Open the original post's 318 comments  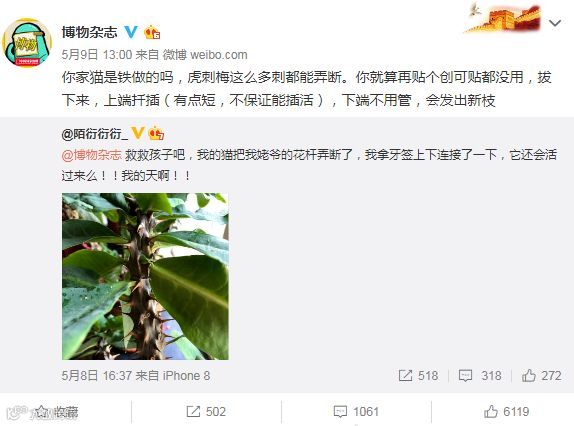480,375
